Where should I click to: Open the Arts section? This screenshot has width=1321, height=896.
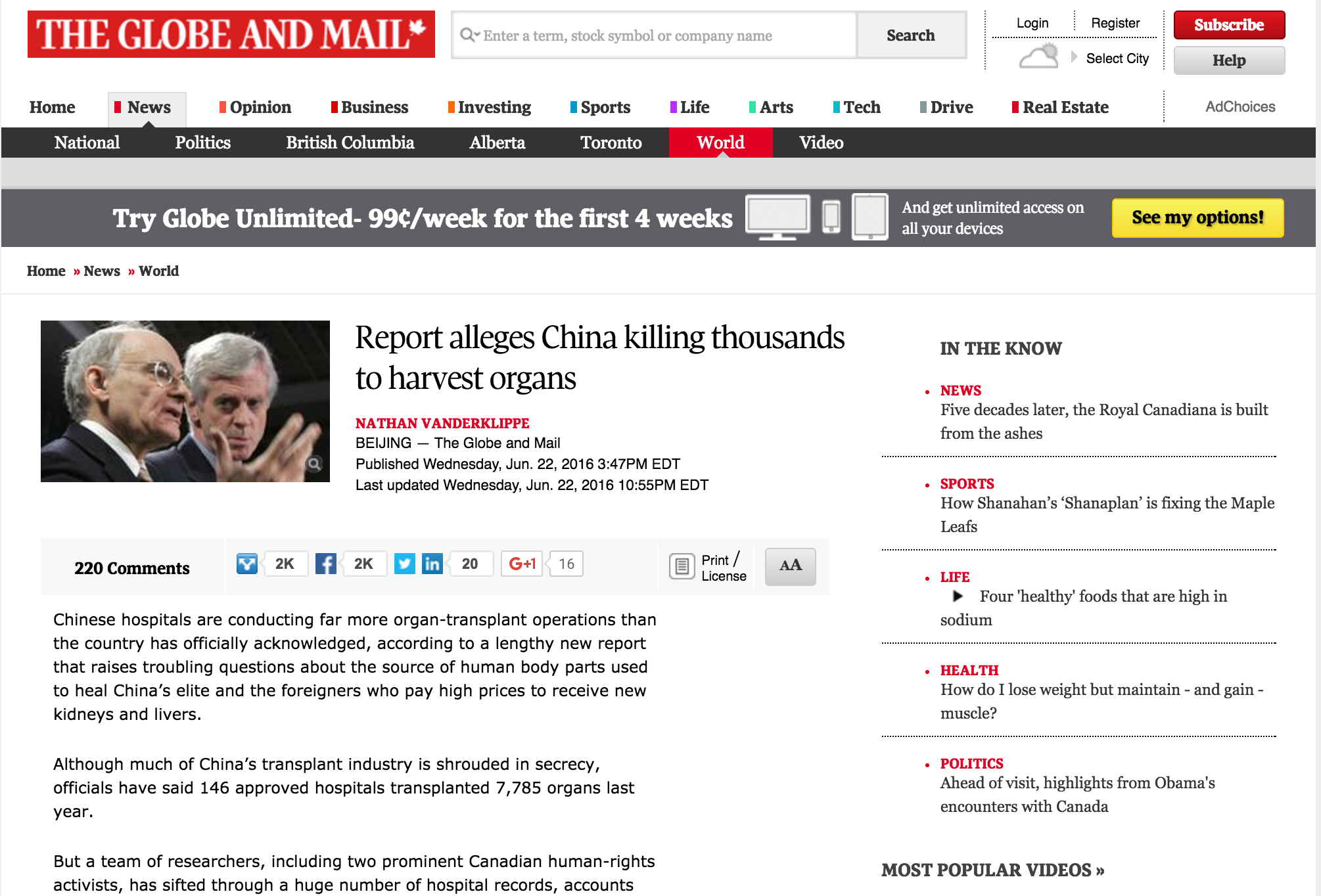point(772,107)
